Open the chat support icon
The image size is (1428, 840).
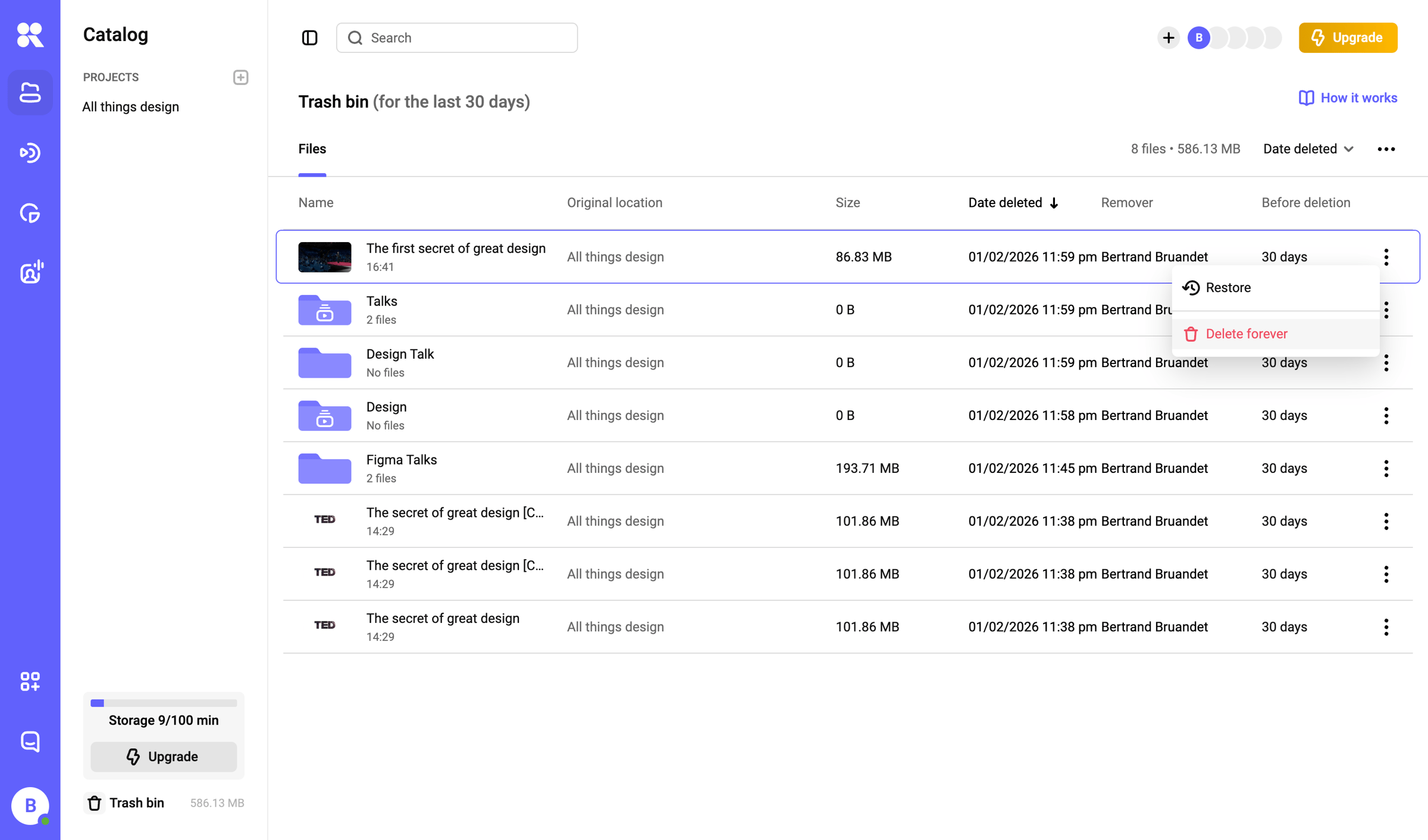pos(30,741)
